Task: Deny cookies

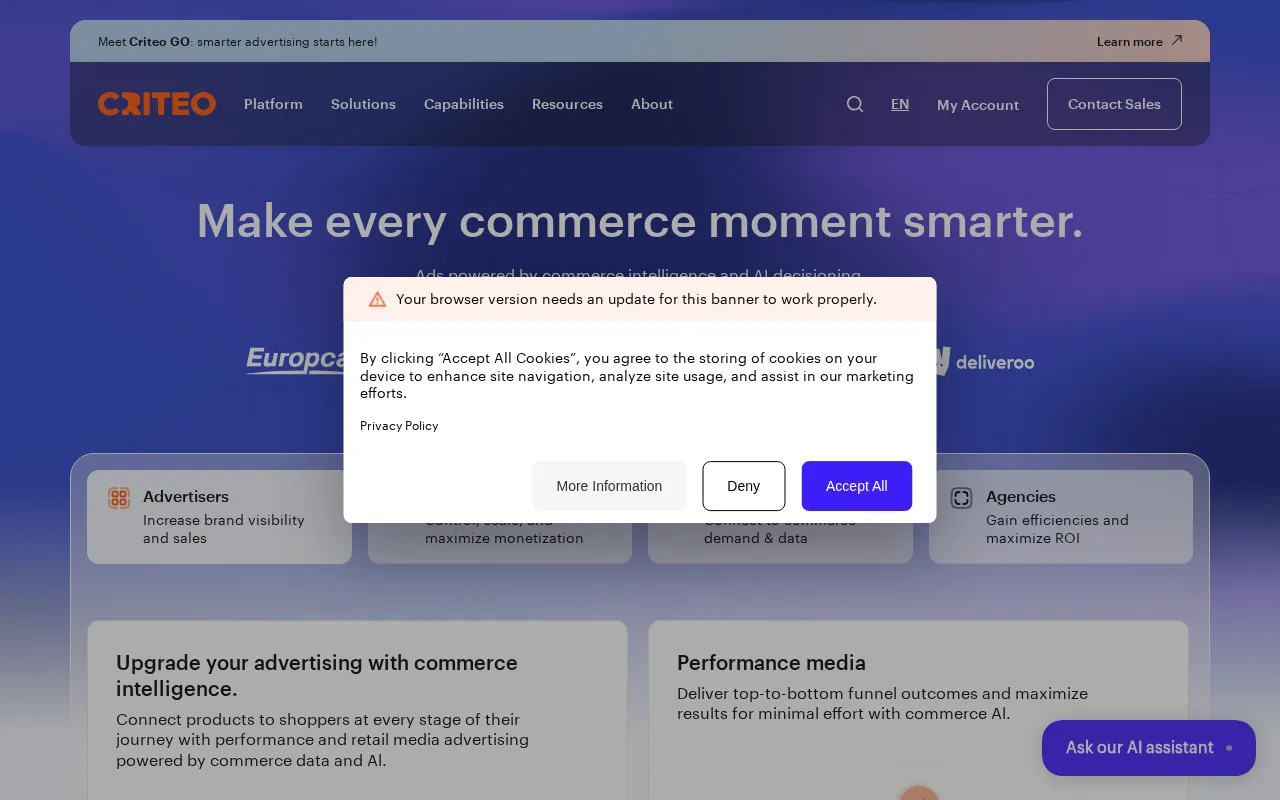Action: 744,486
